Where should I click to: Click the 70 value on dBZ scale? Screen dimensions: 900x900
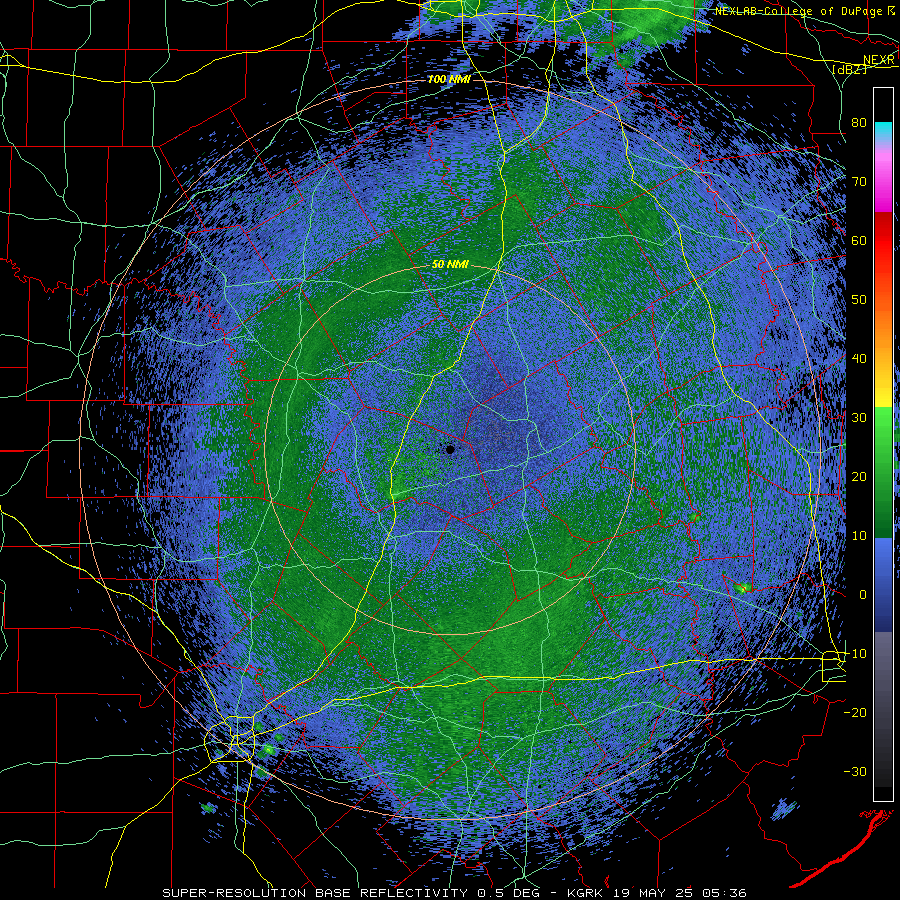859,181
